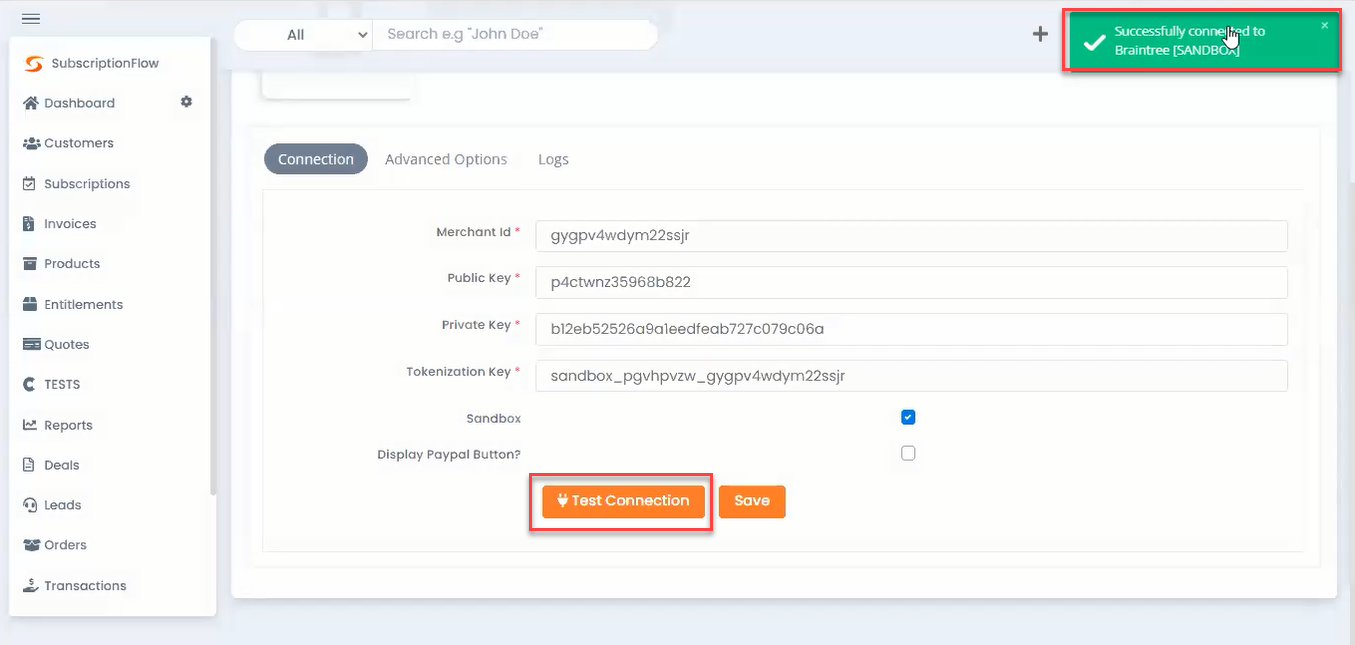The width and height of the screenshot is (1355, 645).
Task: Click the Save button
Action: coord(752,501)
